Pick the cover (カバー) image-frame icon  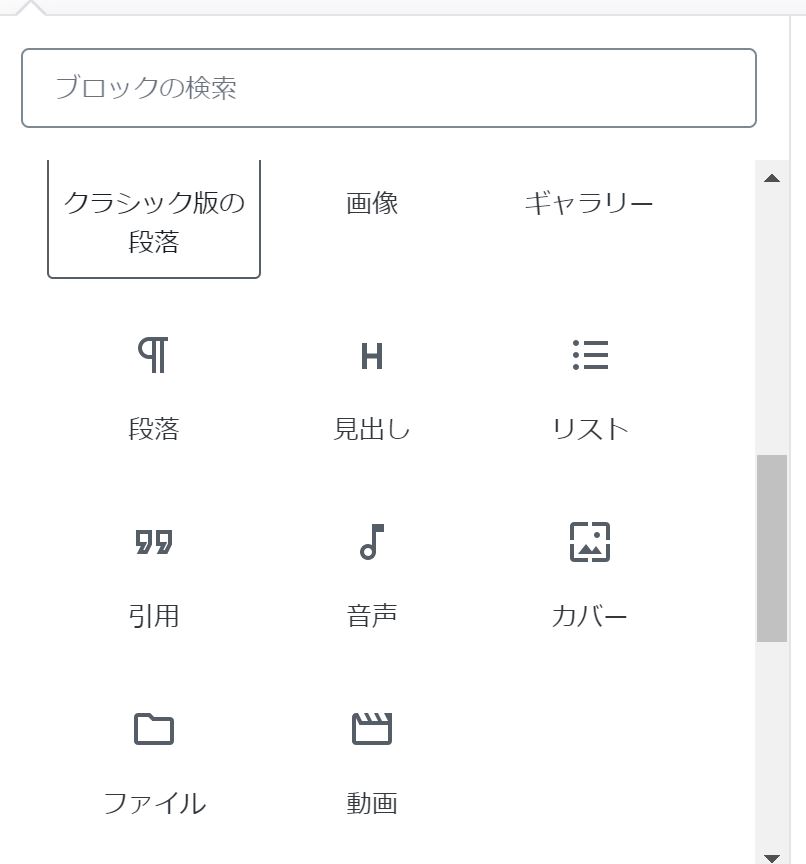coord(590,542)
